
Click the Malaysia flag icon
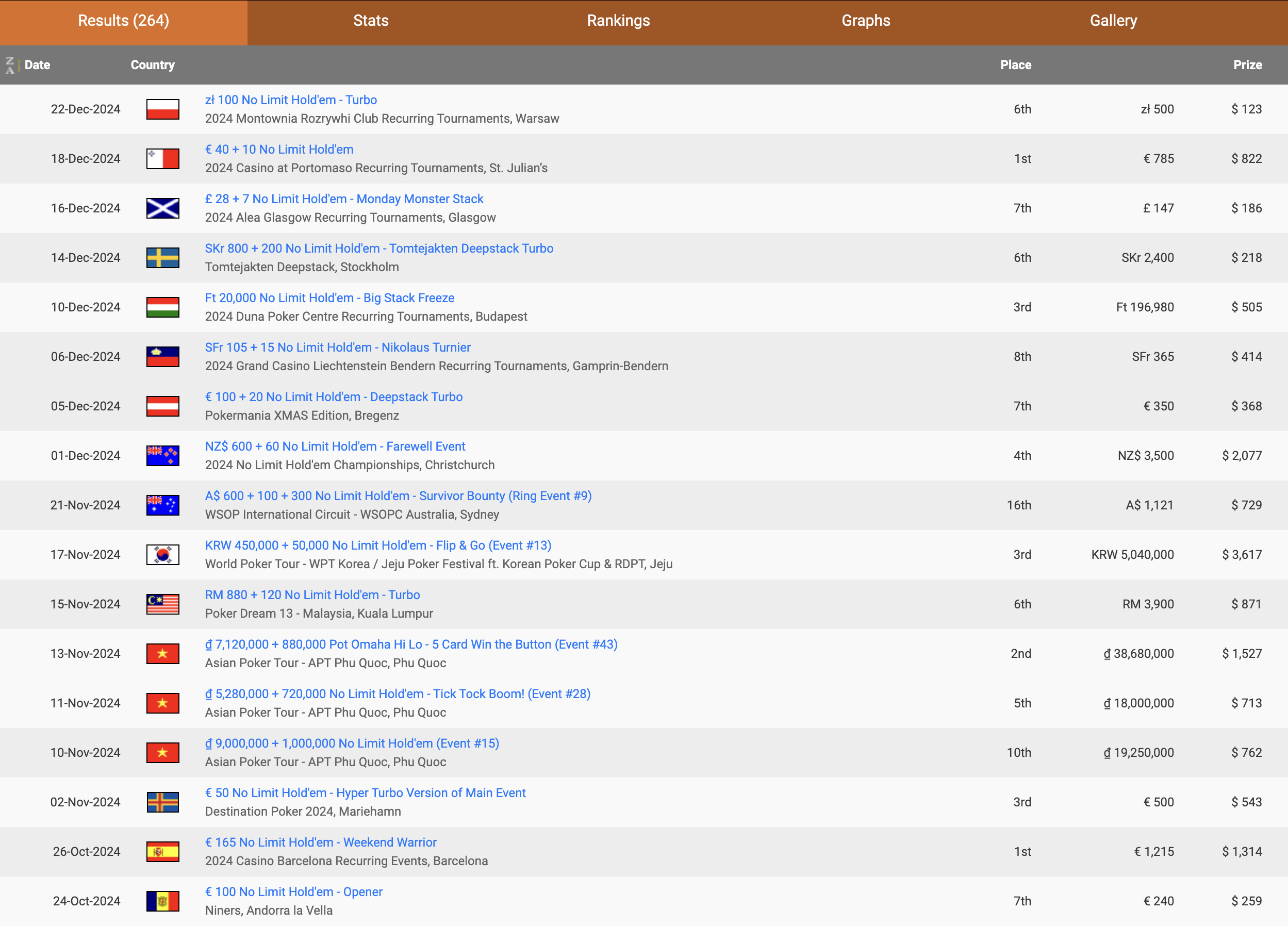[x=162, y=604]
